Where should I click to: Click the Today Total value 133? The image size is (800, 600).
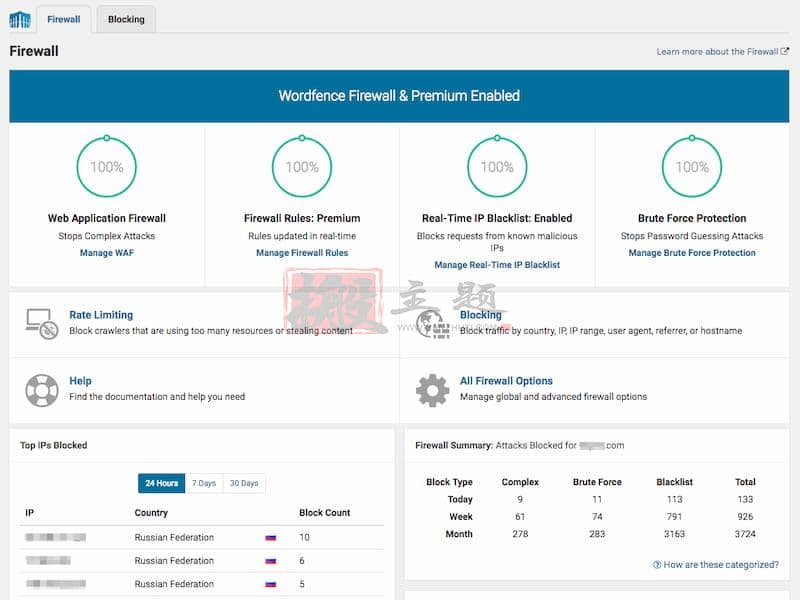coord(745,499)
